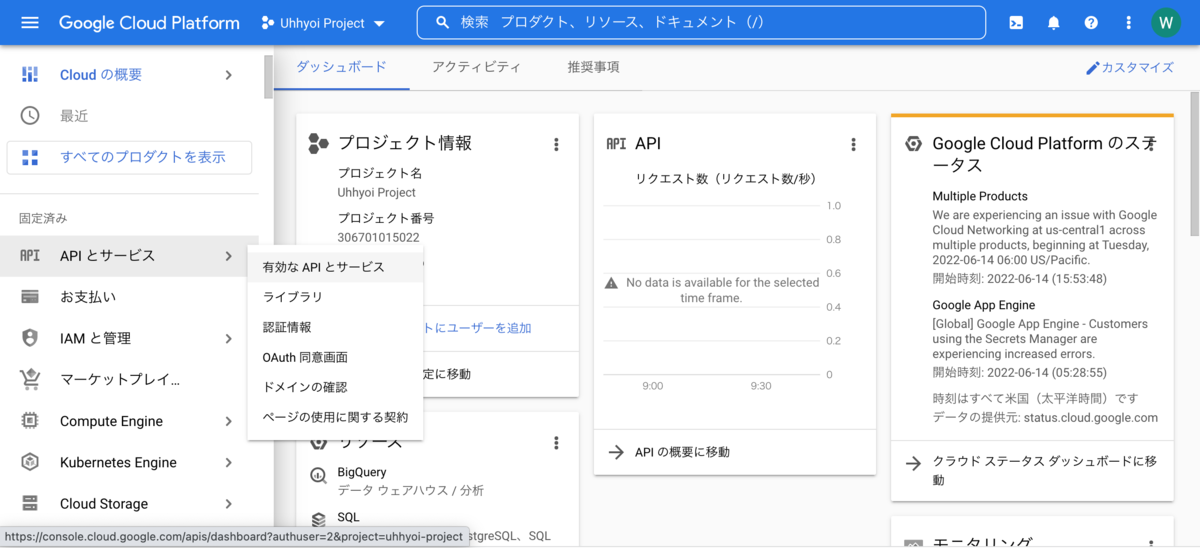Click the Kubernetes Engine hexagon icon
The height and width of the screenshot is (548, 1200).
30,462
